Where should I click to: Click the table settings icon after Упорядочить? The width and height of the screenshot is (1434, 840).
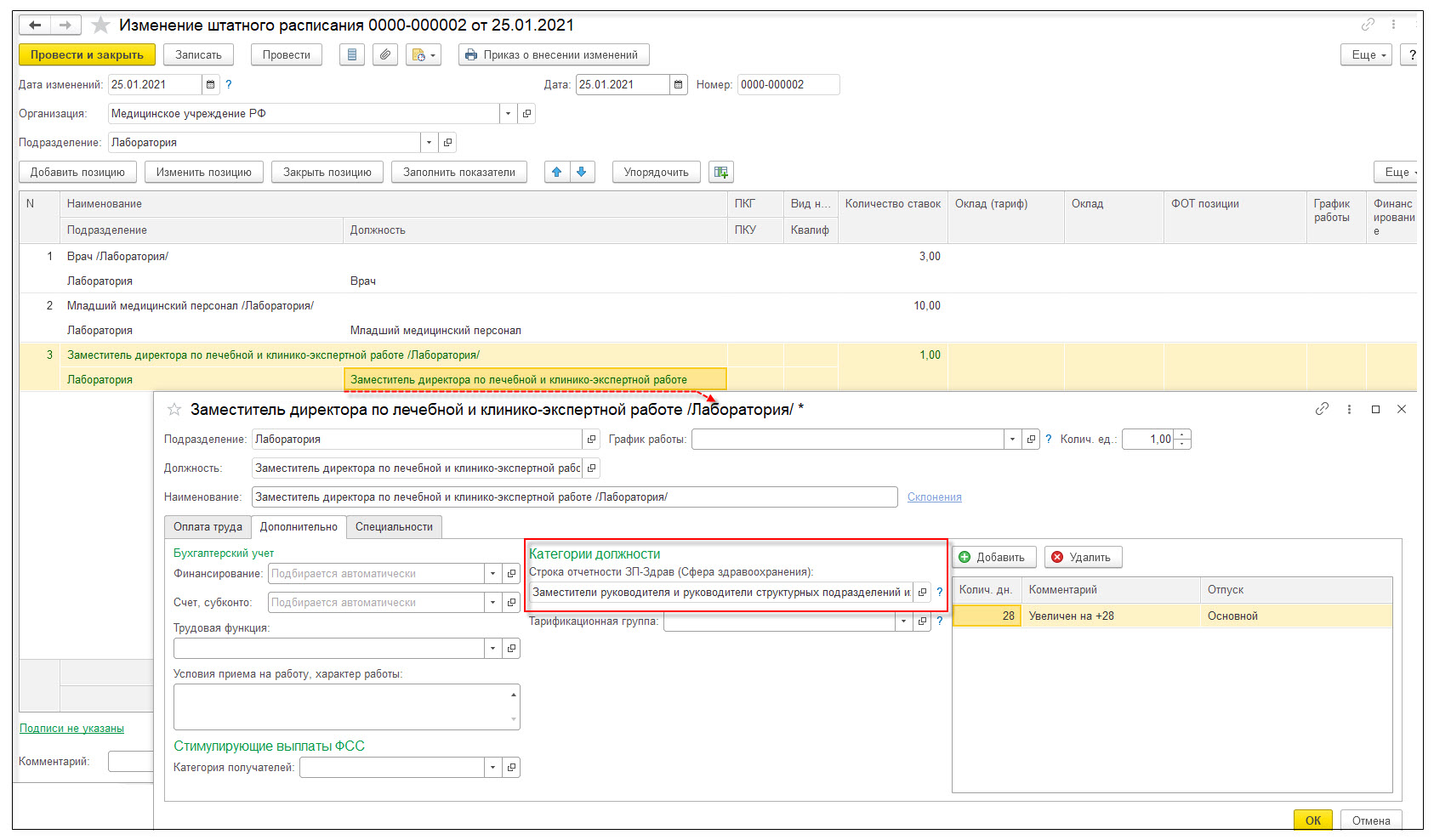[721, 172]
